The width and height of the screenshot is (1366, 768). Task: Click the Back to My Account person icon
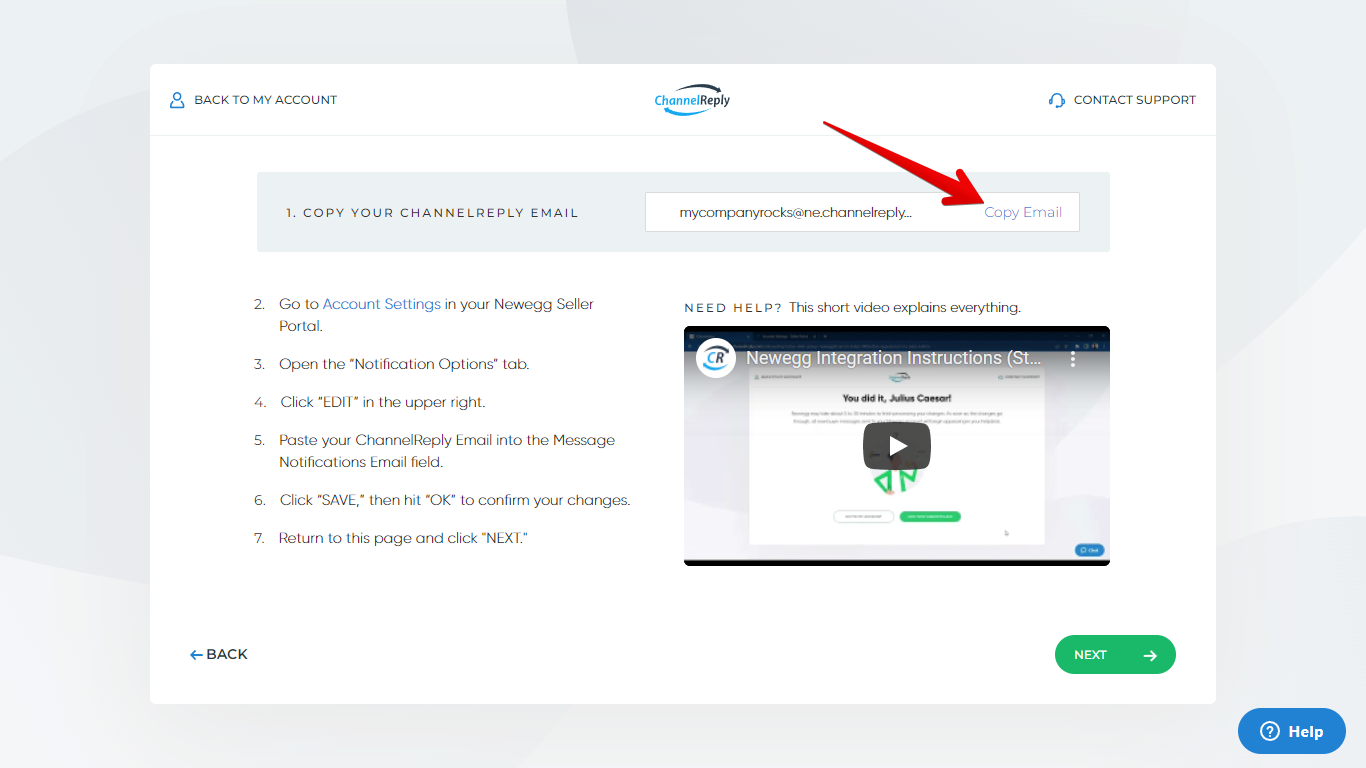pyautogui.click(x=177, y=100)
